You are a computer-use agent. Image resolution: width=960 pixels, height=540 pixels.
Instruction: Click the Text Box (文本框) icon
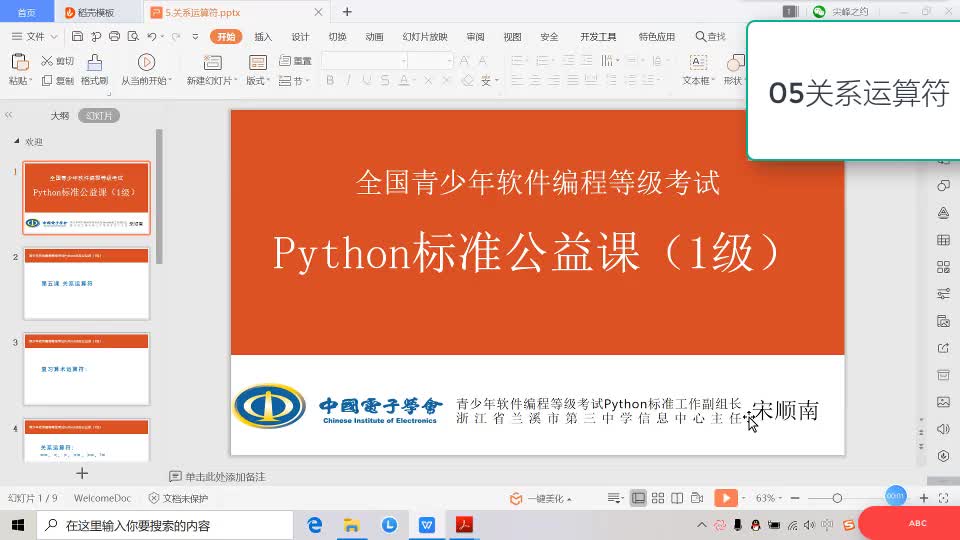[698, 62]
